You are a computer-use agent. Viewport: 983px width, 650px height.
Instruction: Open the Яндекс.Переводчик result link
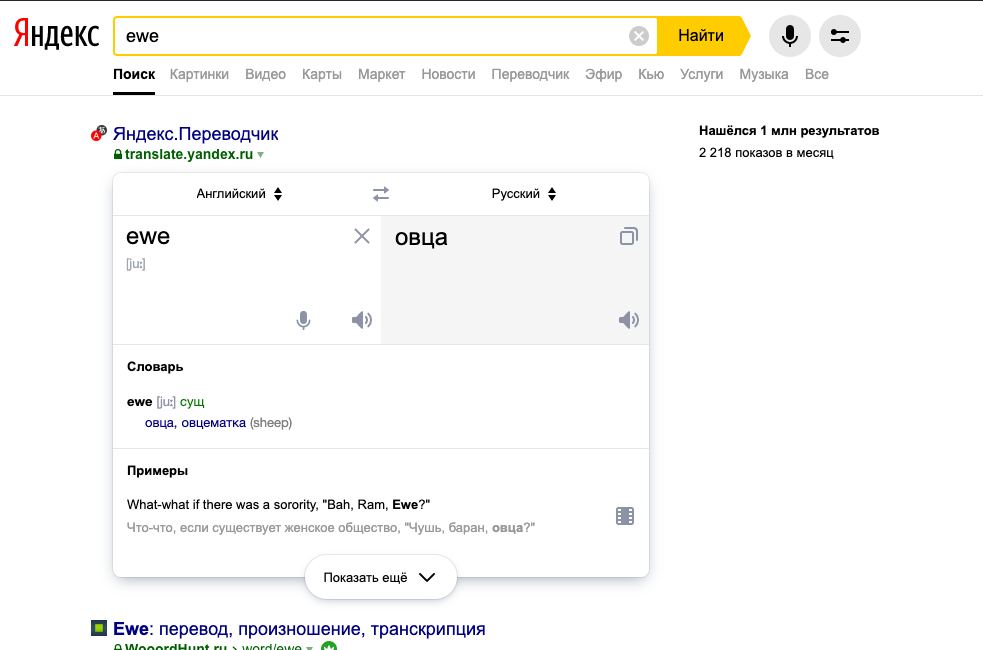(x=196, y=134)
